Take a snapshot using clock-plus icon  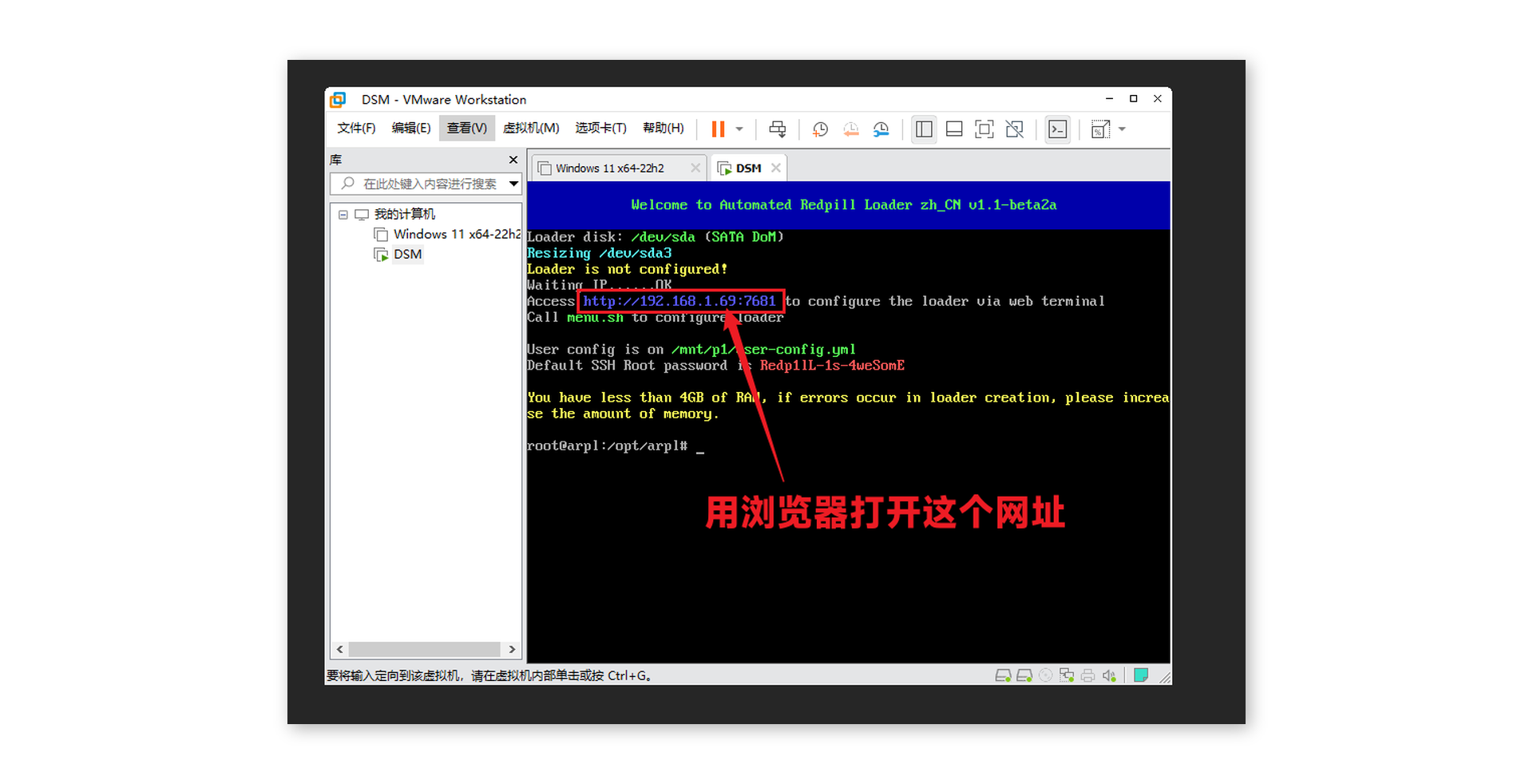820,129
